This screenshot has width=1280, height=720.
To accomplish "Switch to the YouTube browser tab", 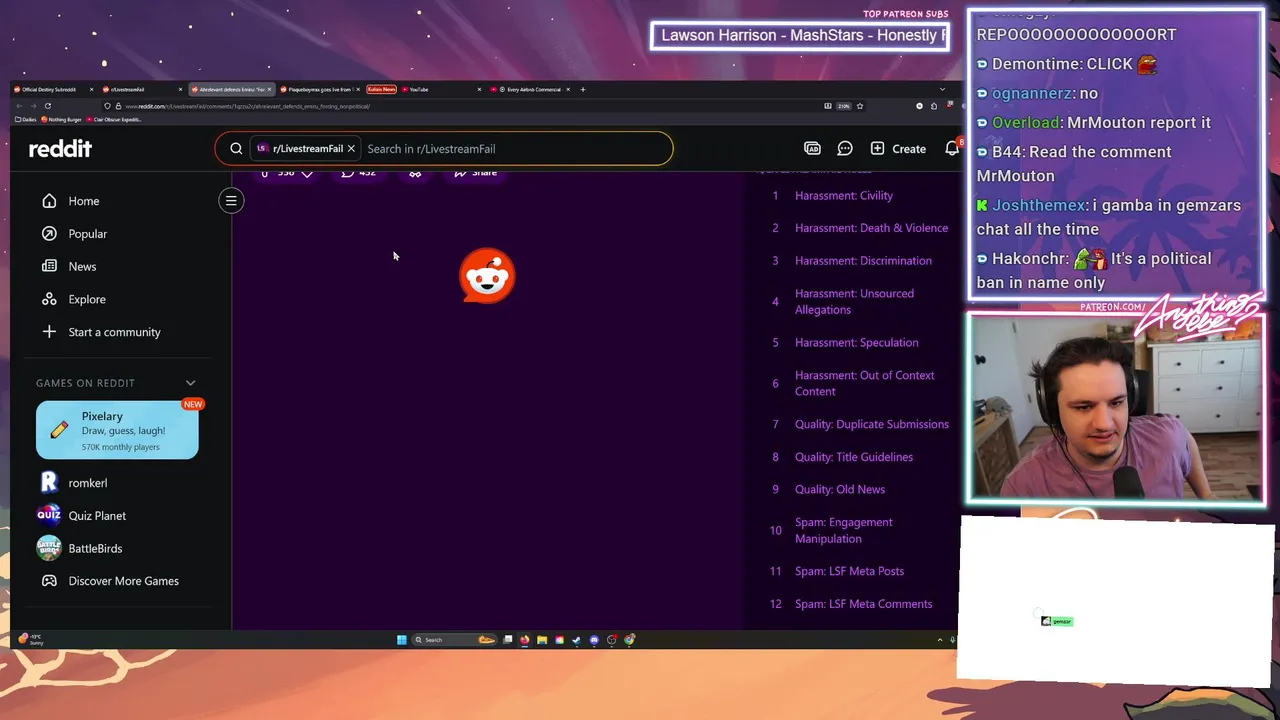I will pyautogui.click(x=440, y=89).
